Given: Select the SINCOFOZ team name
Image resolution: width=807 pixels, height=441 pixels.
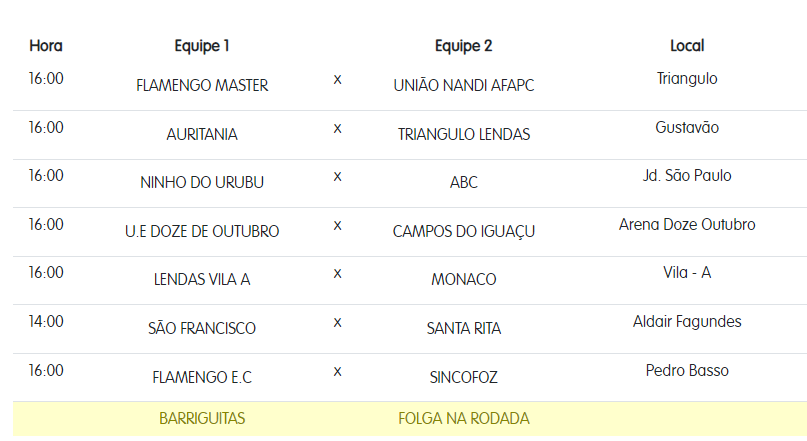Looking at the screenshot, I should 464,378.
